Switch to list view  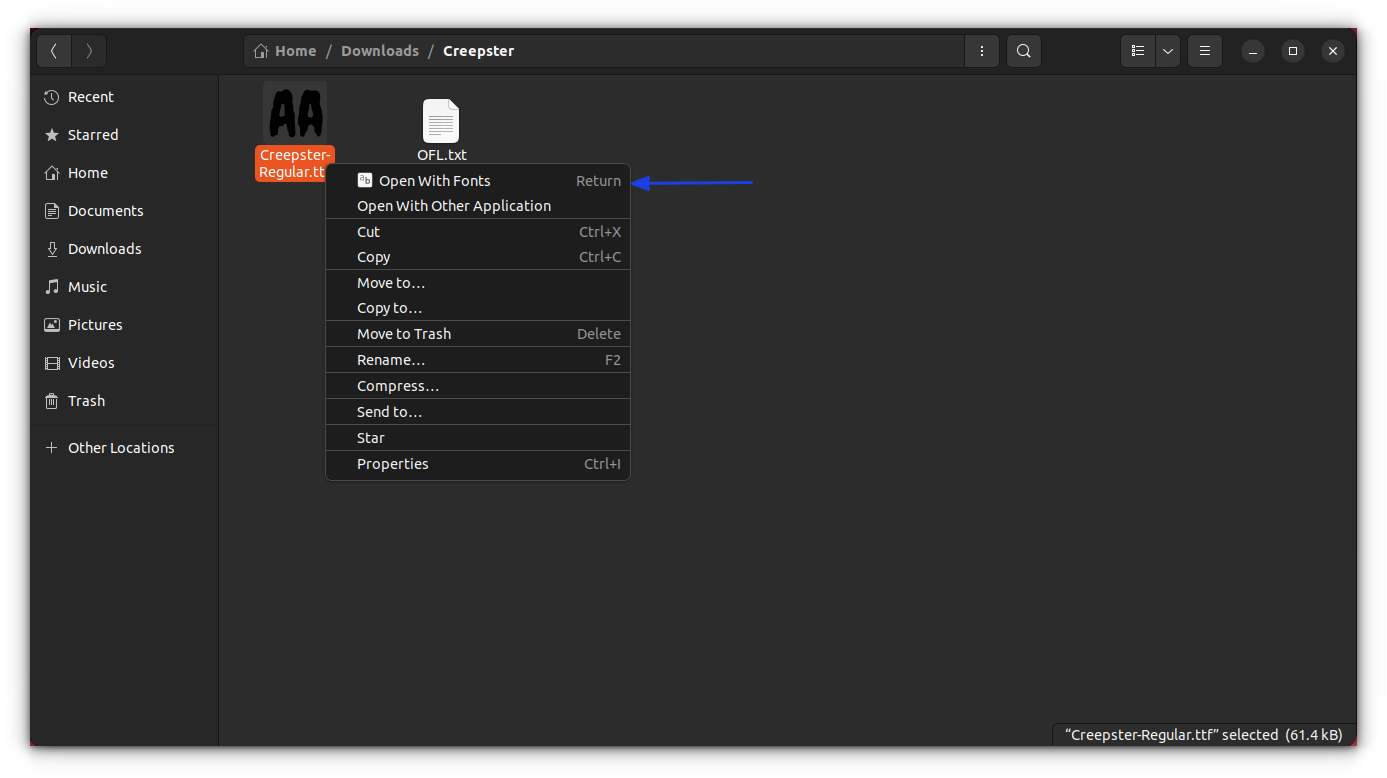point(1137,50)
